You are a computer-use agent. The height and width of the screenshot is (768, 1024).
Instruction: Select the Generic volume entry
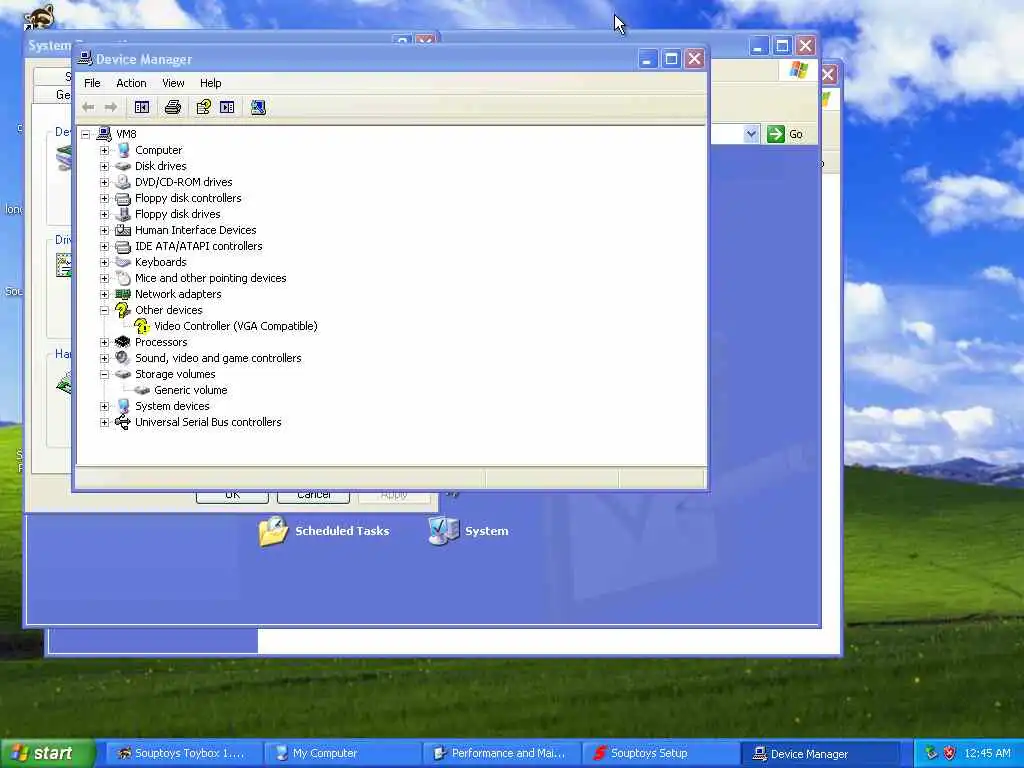click(x=191, y=390)
